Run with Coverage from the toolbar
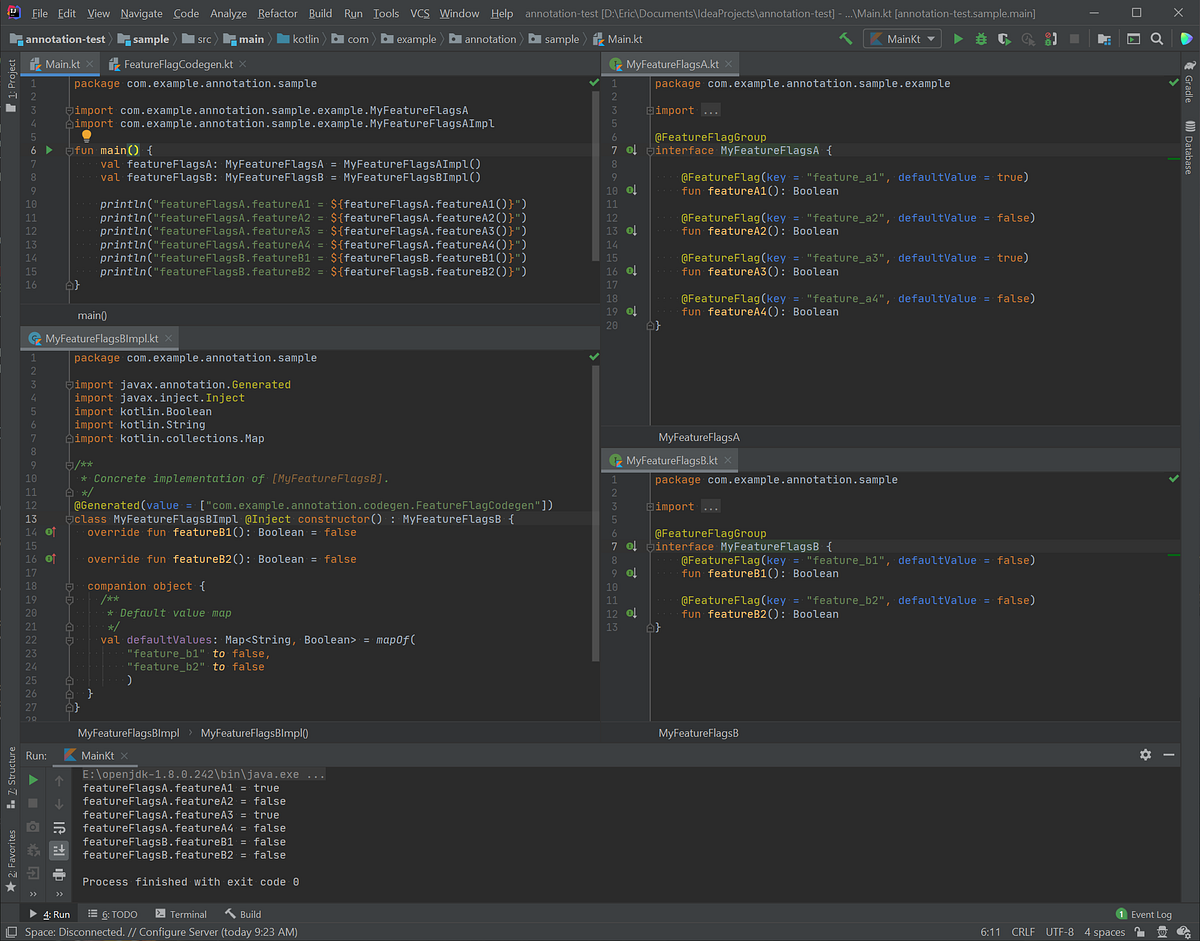1200x941 pixels. click(1004, 39)
